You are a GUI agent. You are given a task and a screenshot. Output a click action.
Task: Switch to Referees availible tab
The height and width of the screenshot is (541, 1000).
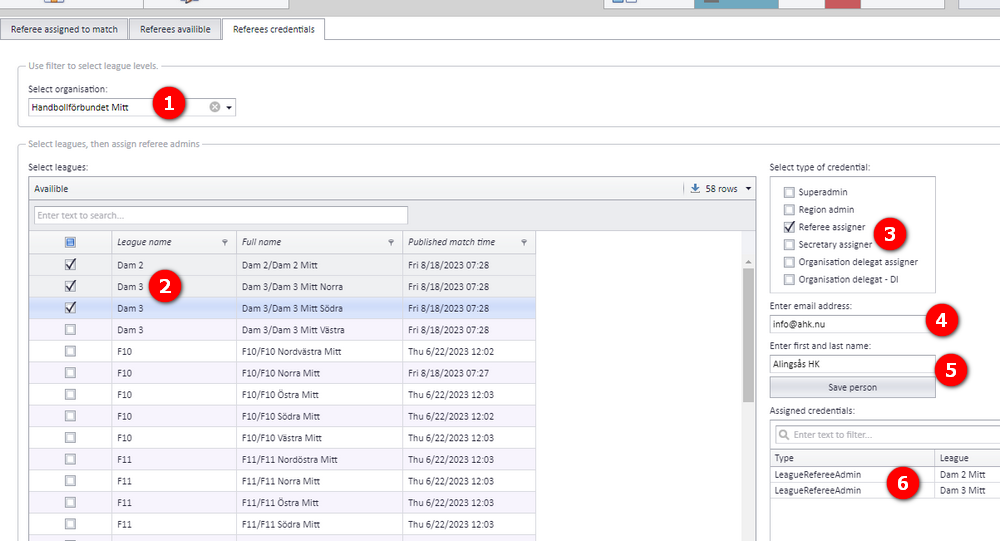[175, 29]
